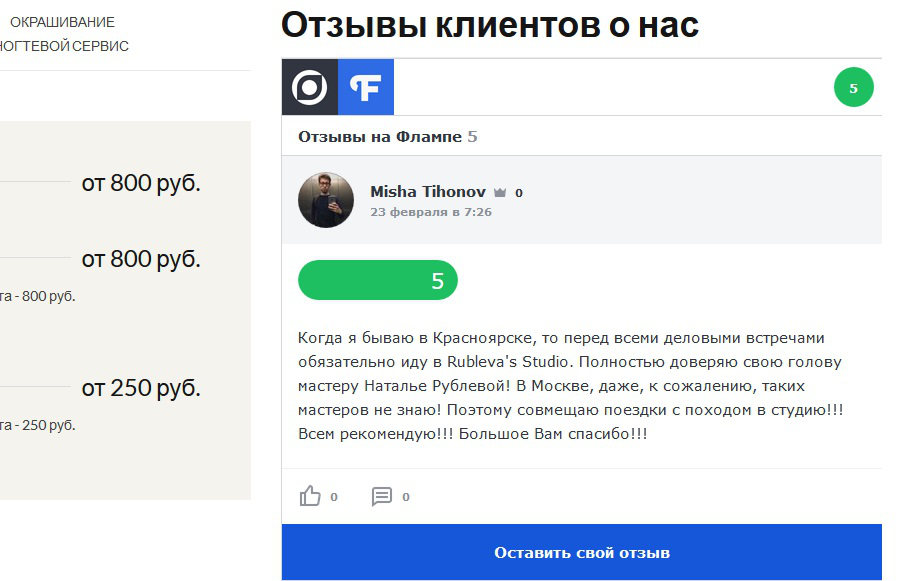Viewport: 897px width, 581px height.
Task: Click the thumbs-up like icon
Action: pos(310,496)
